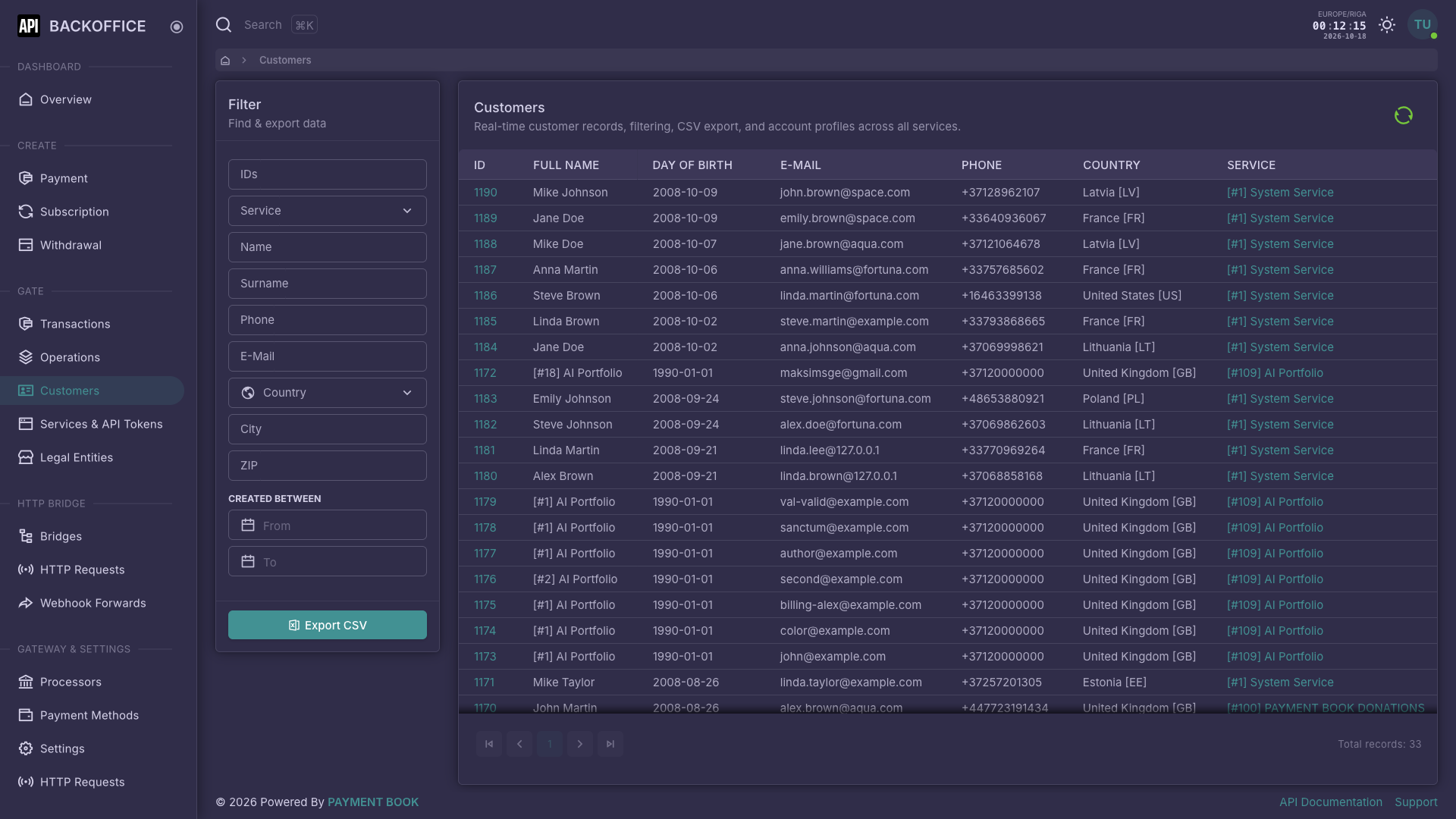Click the Customers breadcrumb text
1456x819 pixels.
(285, 61)
